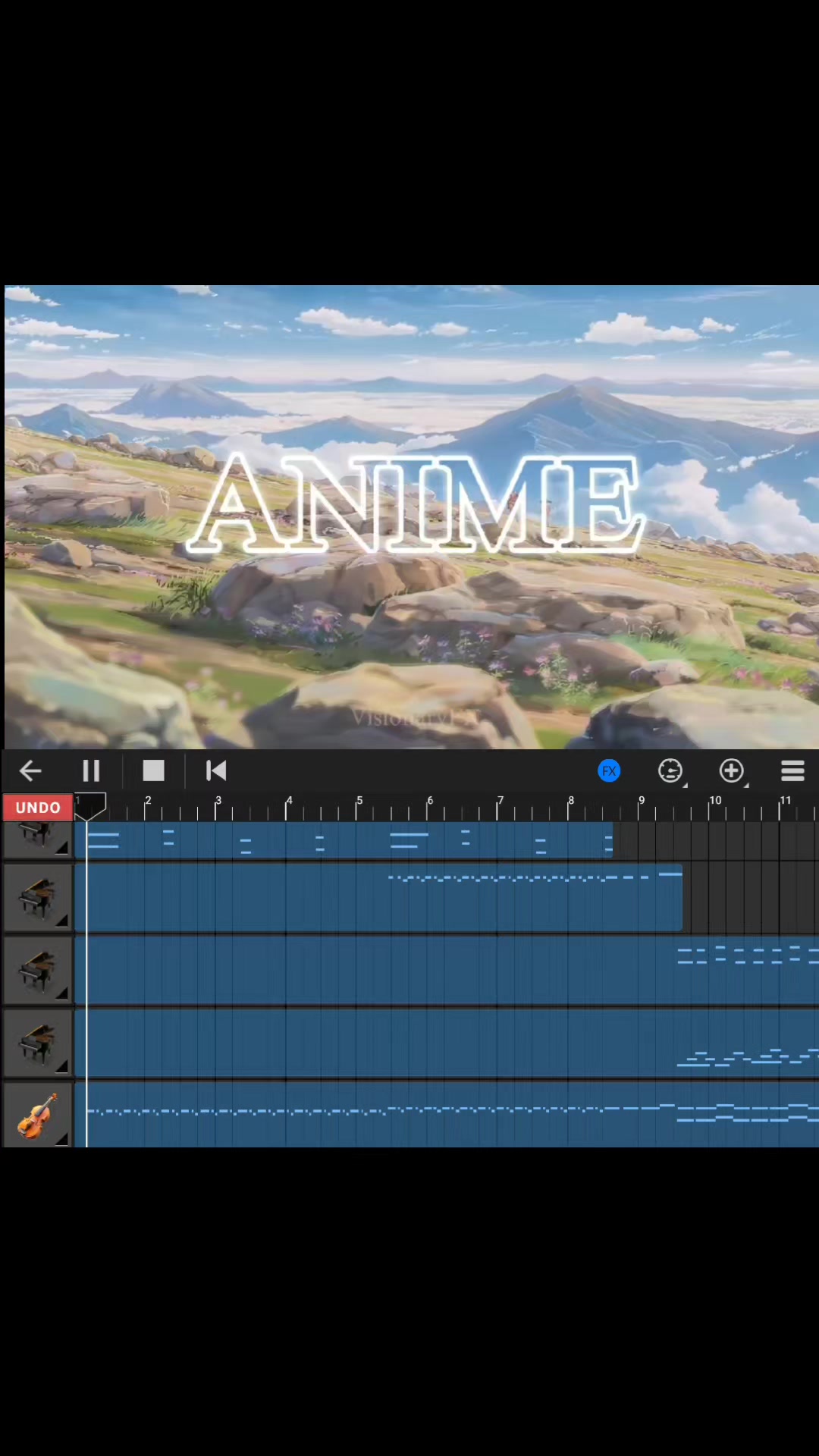819x1456 pixels.
Task: Go back with the left arrow icon
Action: [x=30, y=771]
